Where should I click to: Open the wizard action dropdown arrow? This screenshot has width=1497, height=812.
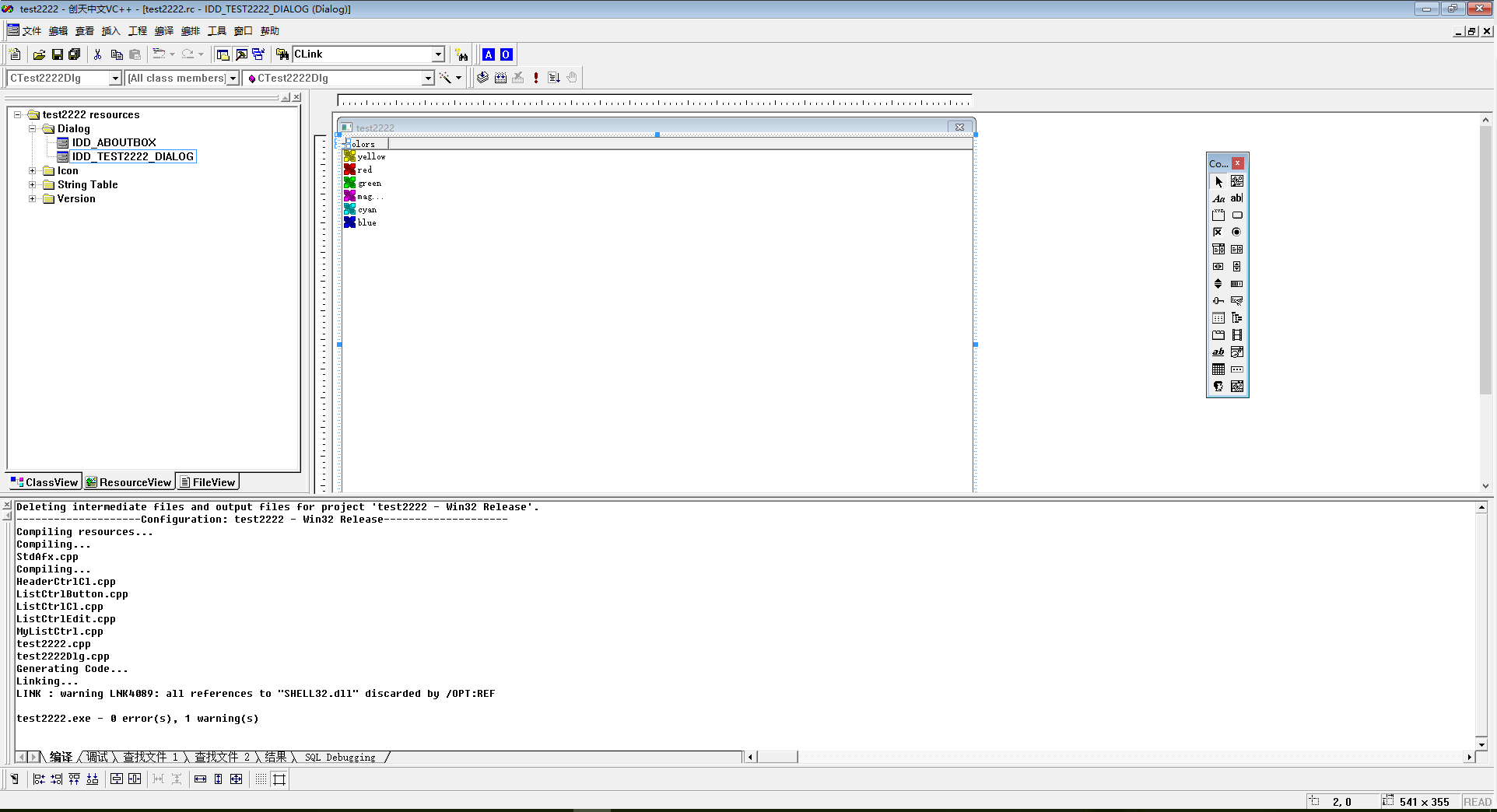(458, 78)
